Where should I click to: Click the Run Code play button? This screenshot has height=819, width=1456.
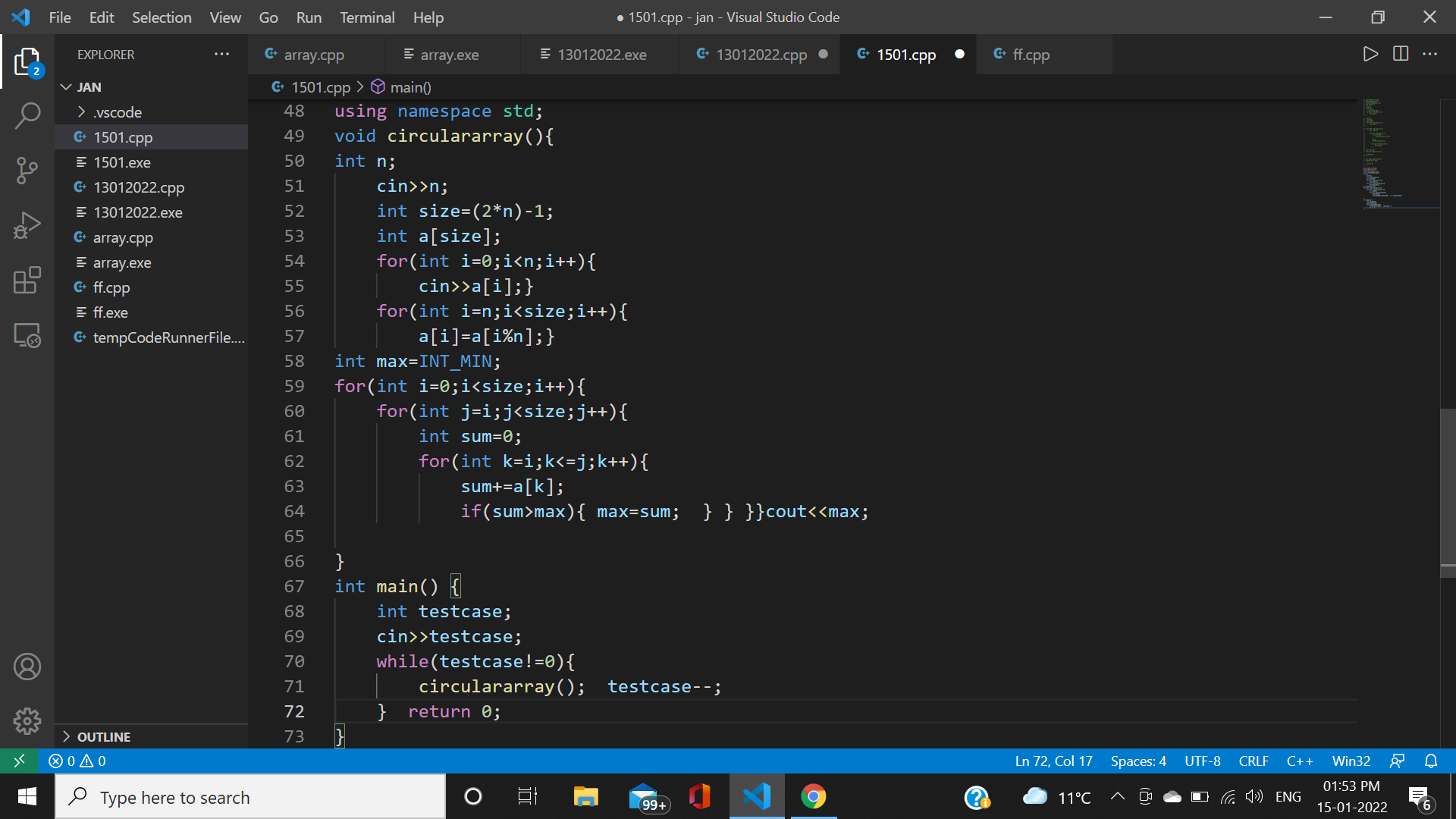tap(1370, 55)
